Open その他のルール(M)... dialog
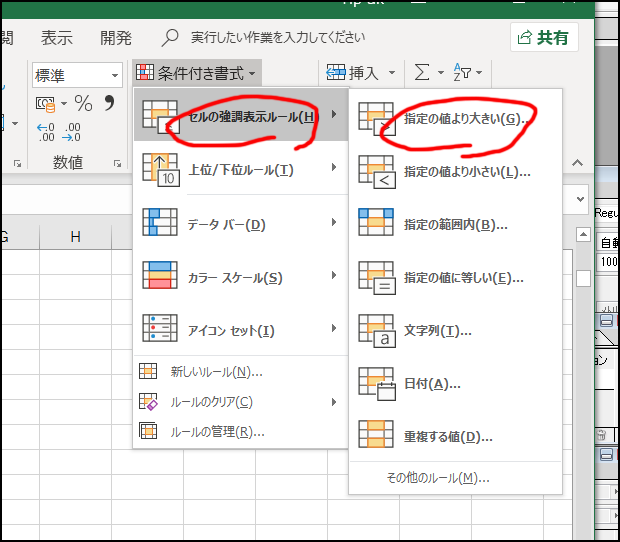Image resolution: width=620 pixels, height=542 pixels. [455, 478]
